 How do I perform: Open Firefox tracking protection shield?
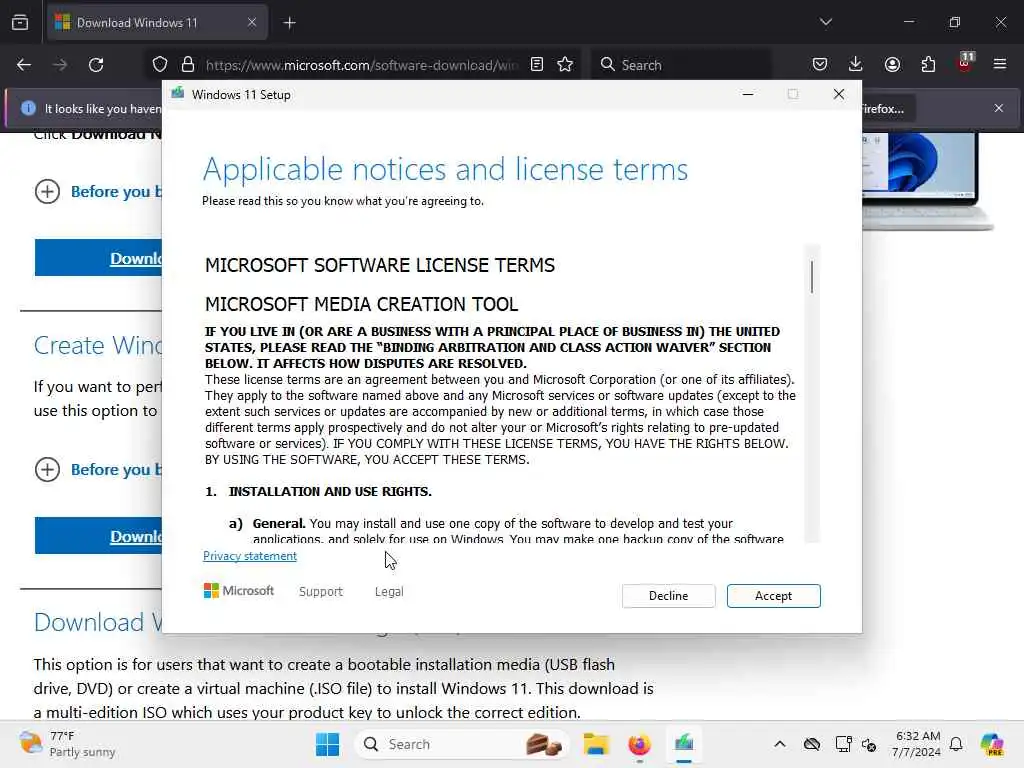(160, 65)
